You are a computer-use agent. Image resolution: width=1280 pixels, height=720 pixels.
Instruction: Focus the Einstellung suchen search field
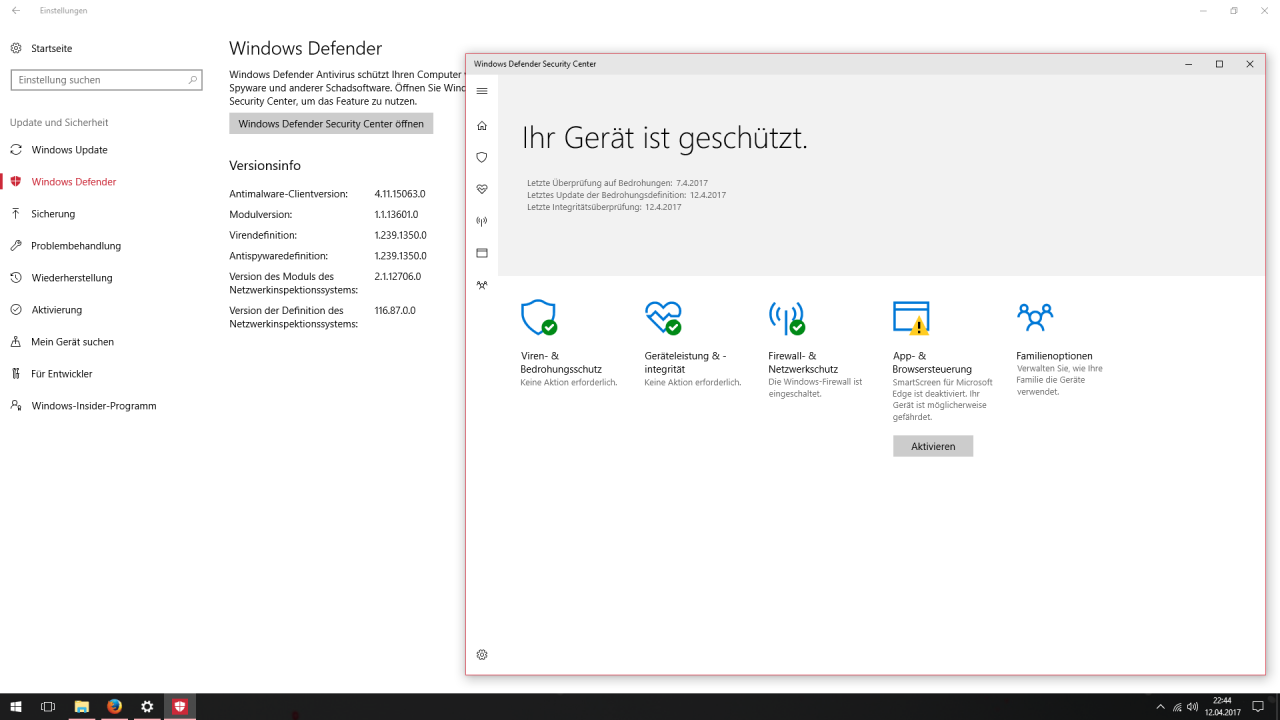pyautogui.click(x=106, y=80)
